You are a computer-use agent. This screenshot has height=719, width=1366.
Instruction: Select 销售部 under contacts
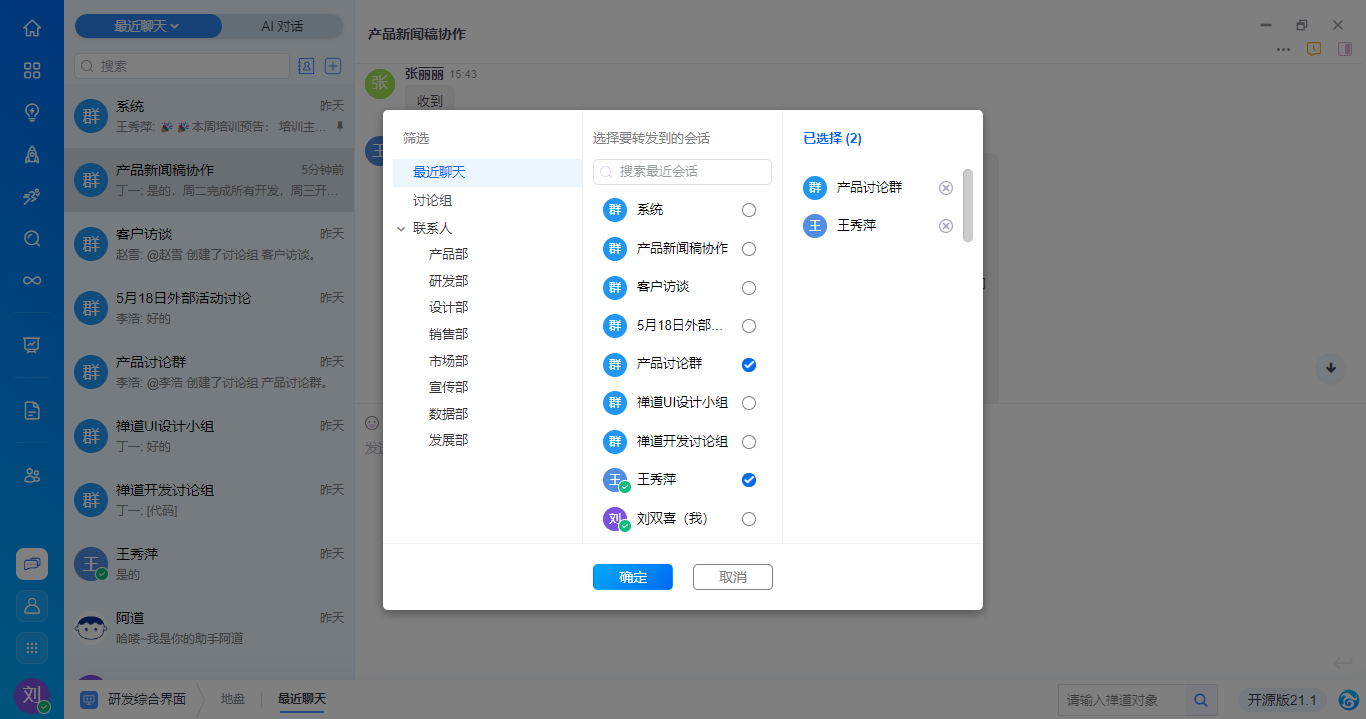pyautogui.click(x=449, y=334)
